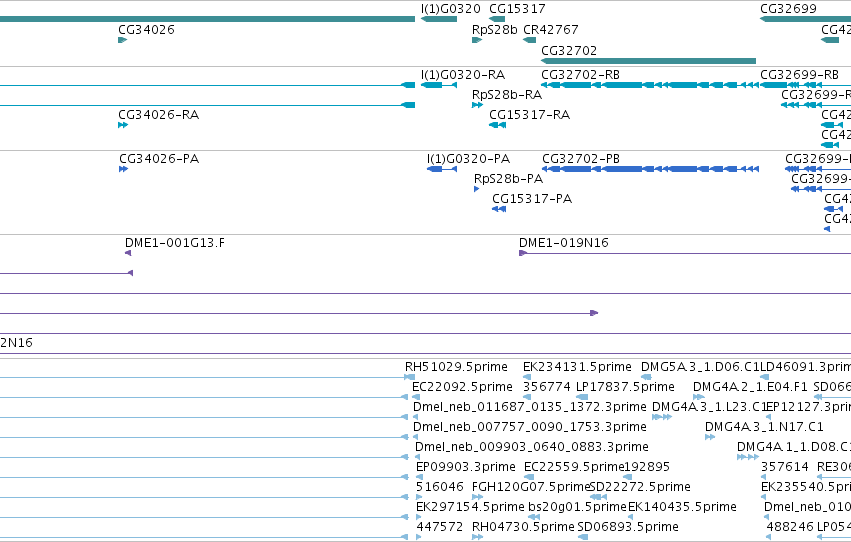Screen dimensions: 851x542
Task: Select EST EC22559.5prime
Action: [574, 467]
